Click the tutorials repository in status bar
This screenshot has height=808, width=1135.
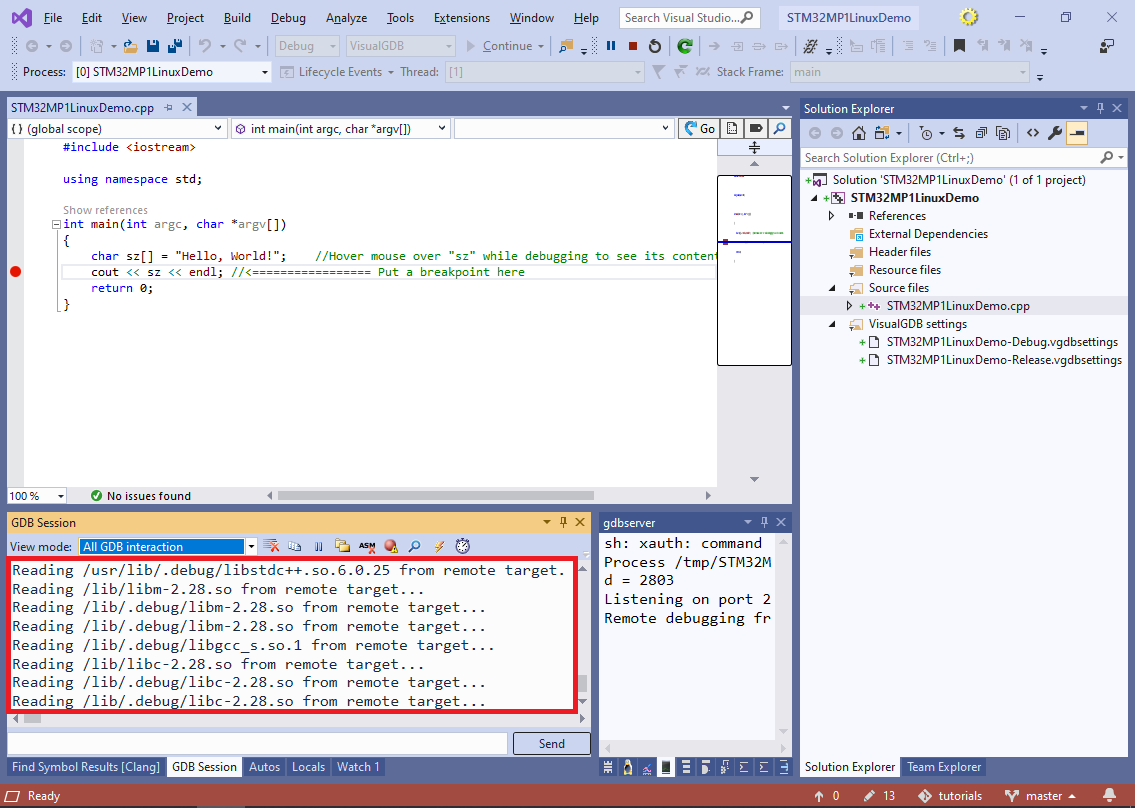click(950, 796)
